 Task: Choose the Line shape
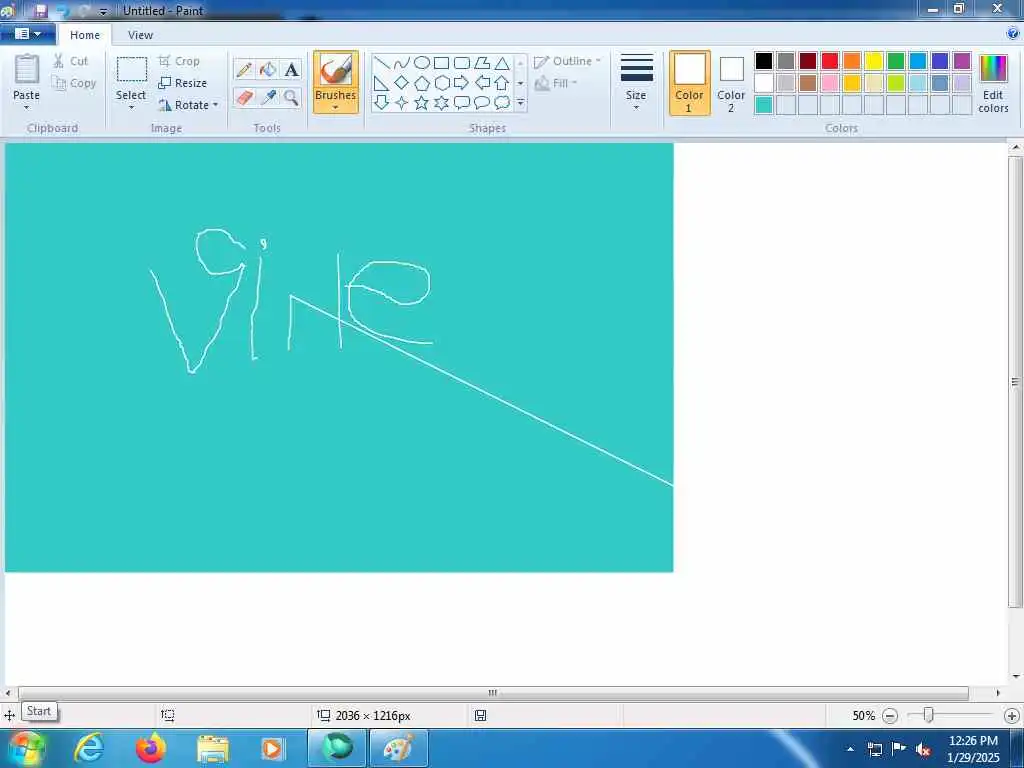[x=382, y=63]
